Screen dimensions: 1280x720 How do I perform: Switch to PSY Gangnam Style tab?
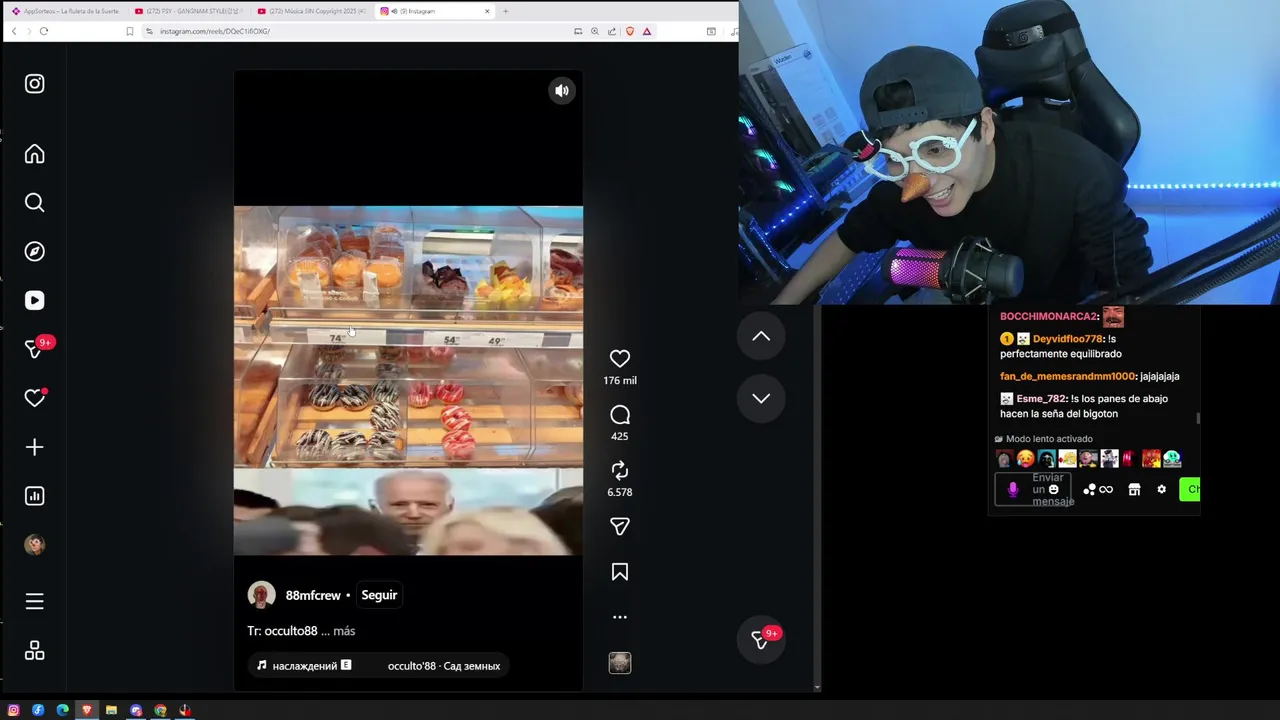tap(188, 11)
